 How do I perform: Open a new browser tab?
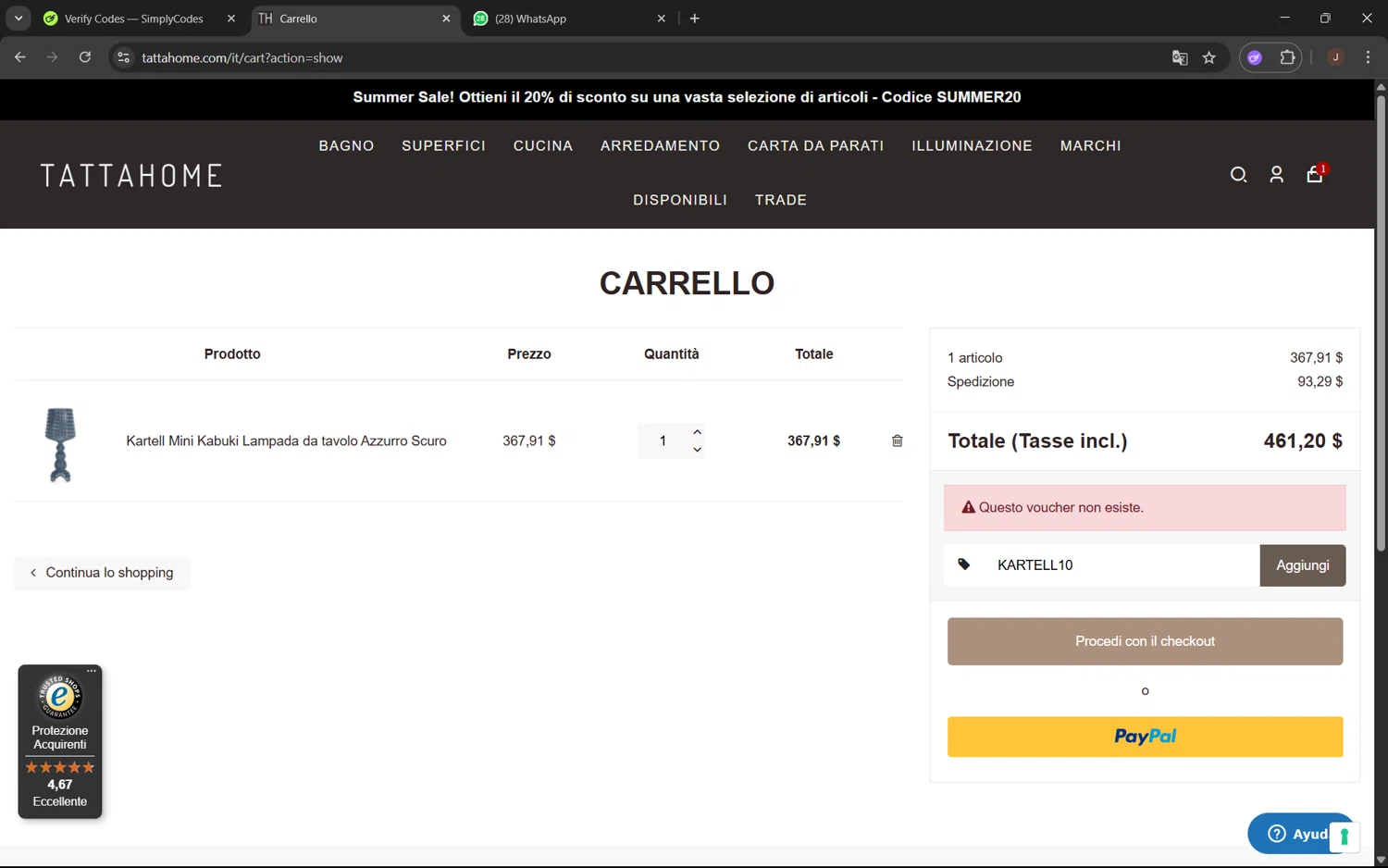tap(695, 19)
